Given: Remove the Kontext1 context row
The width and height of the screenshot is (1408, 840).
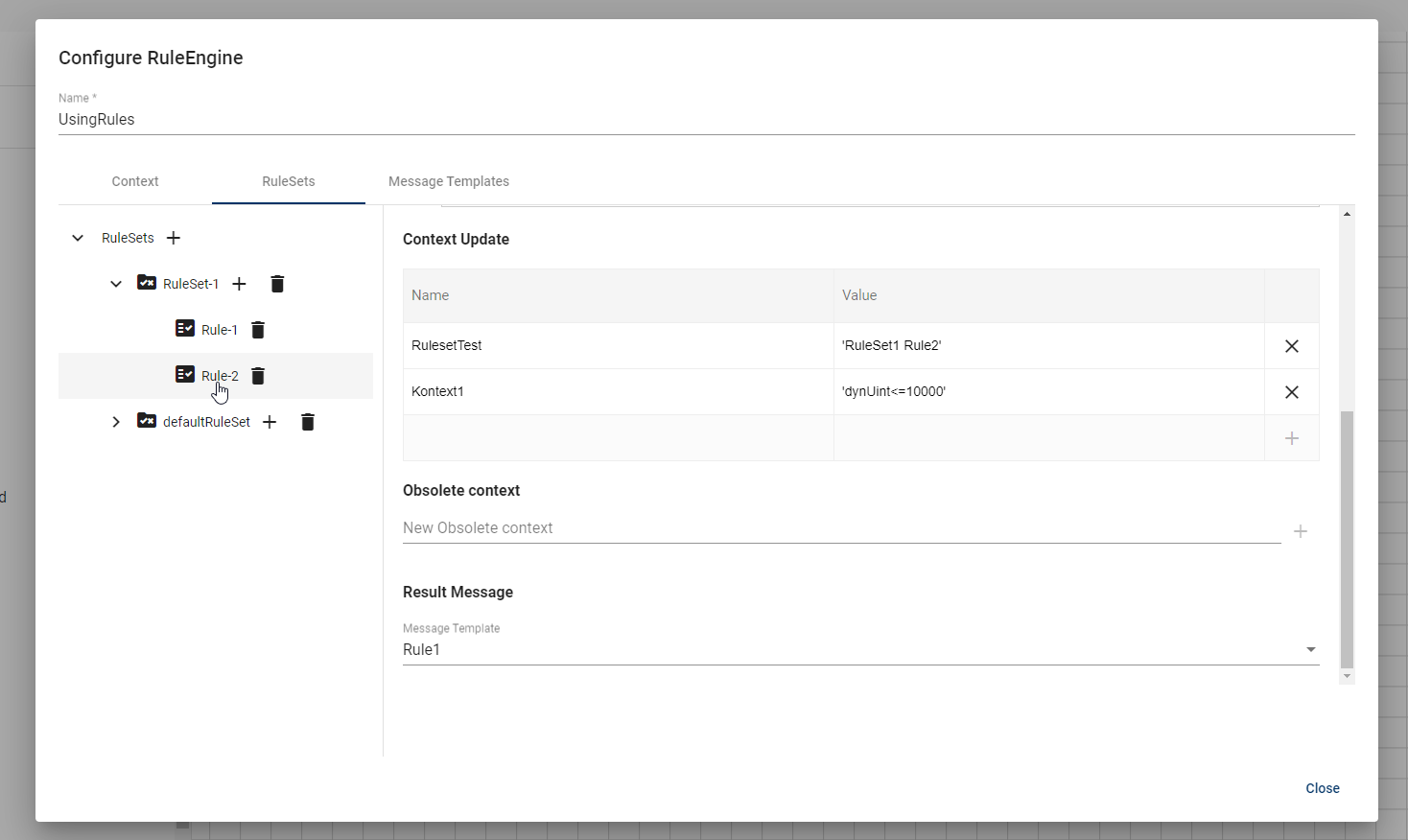Looking at the screenshot, I should coord(1292,392).
